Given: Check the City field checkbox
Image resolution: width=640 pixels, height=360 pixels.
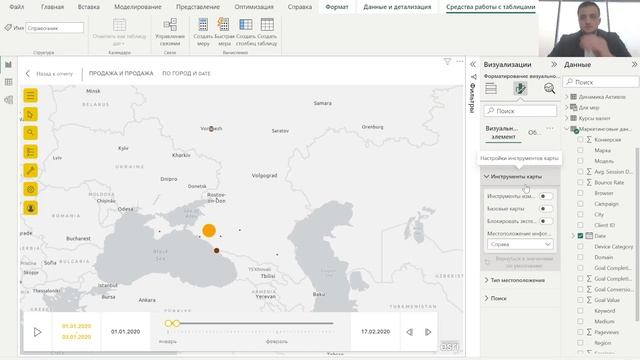Looking at the screenshot, I should tap(580, 214).
